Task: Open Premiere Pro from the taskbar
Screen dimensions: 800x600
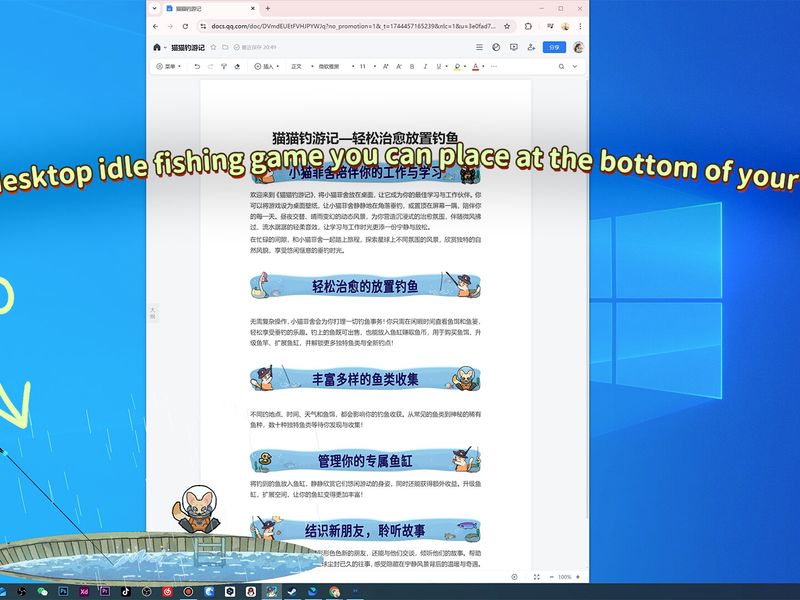Action: [x=105, y=592]
